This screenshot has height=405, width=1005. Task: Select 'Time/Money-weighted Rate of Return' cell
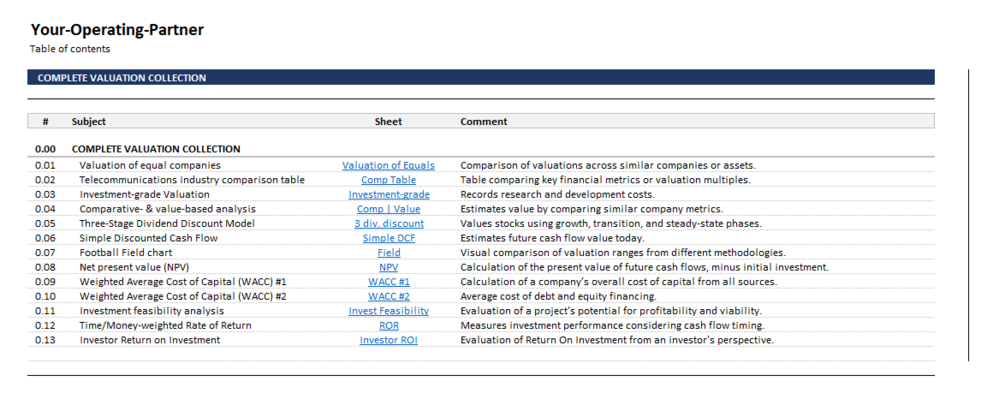click(x=165, y=326)
